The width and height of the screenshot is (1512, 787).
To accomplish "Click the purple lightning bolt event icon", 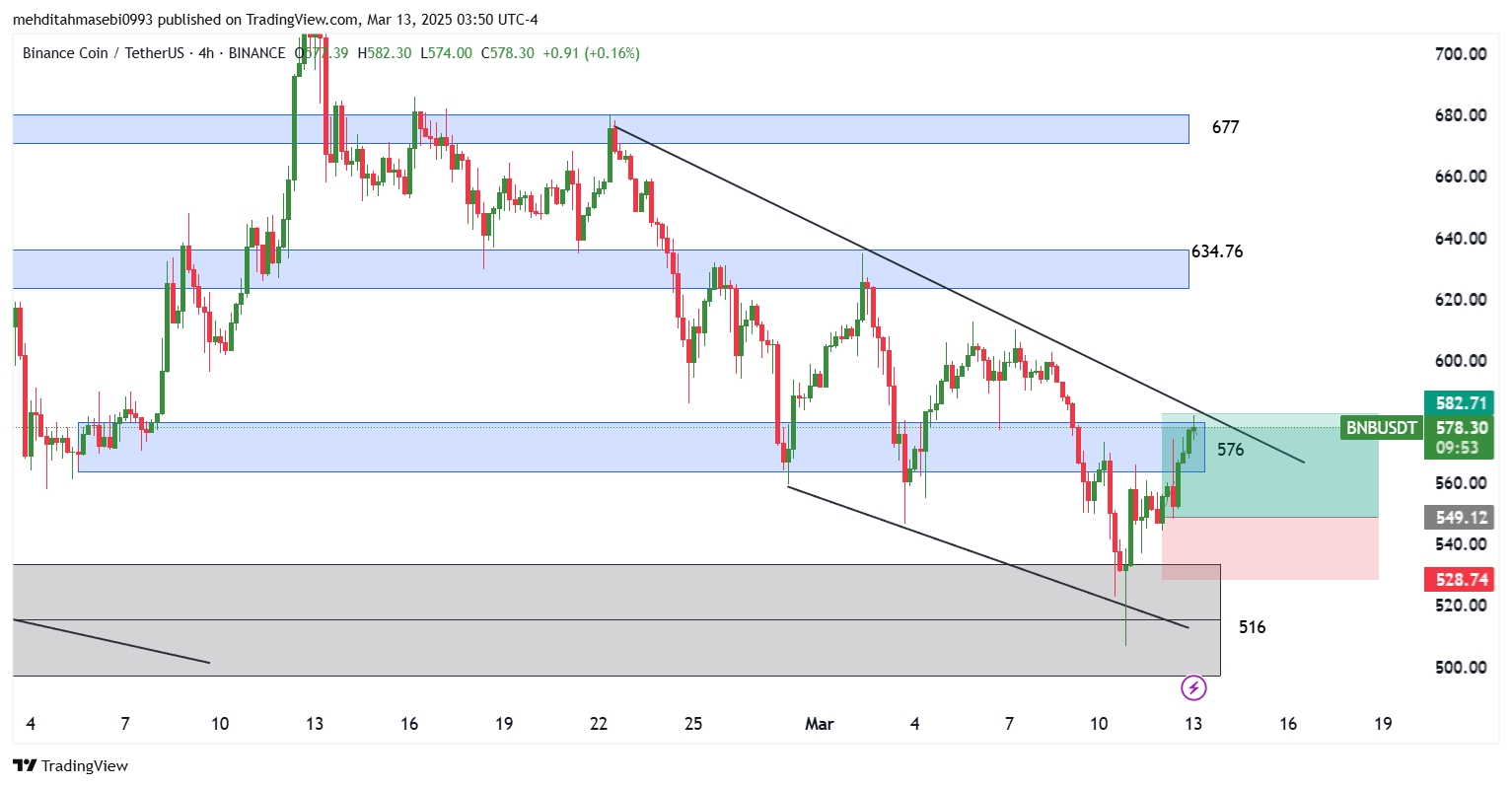I will (1193, 687).
